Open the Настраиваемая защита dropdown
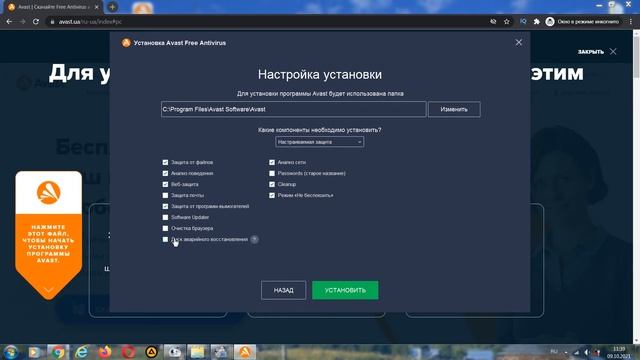Screen dimensions: 640x360 pos(320,142)
